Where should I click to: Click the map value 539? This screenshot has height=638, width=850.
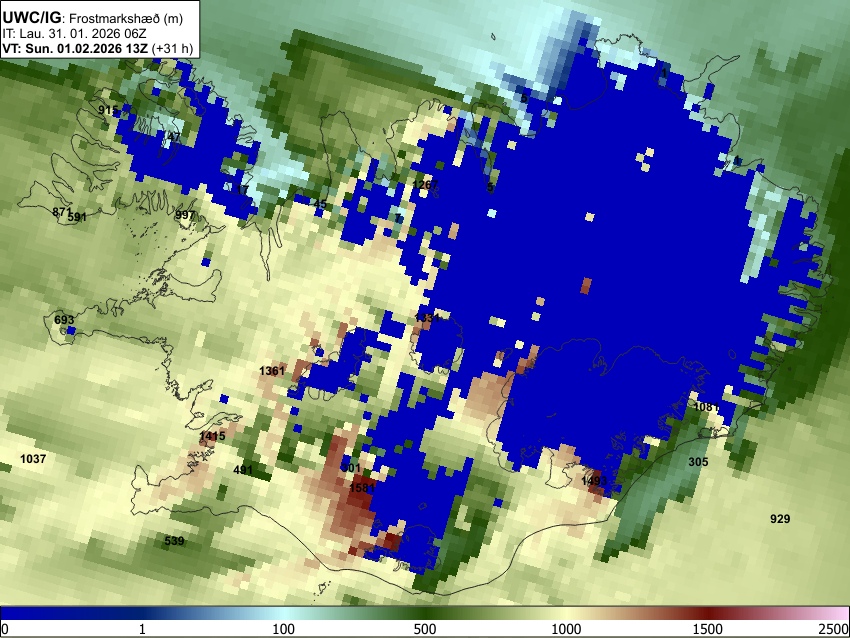(x=174, y=540)
